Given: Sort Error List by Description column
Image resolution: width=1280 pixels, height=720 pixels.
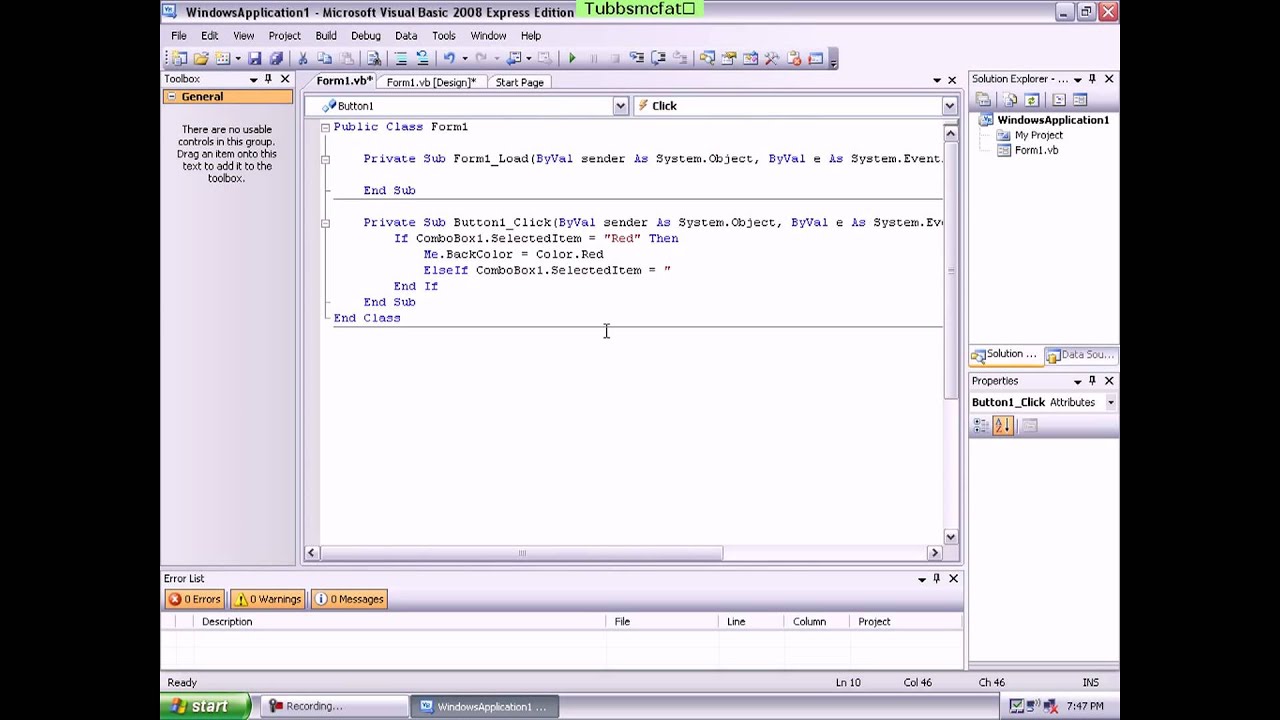Looking at the screenshot, I should coord(400,621).
